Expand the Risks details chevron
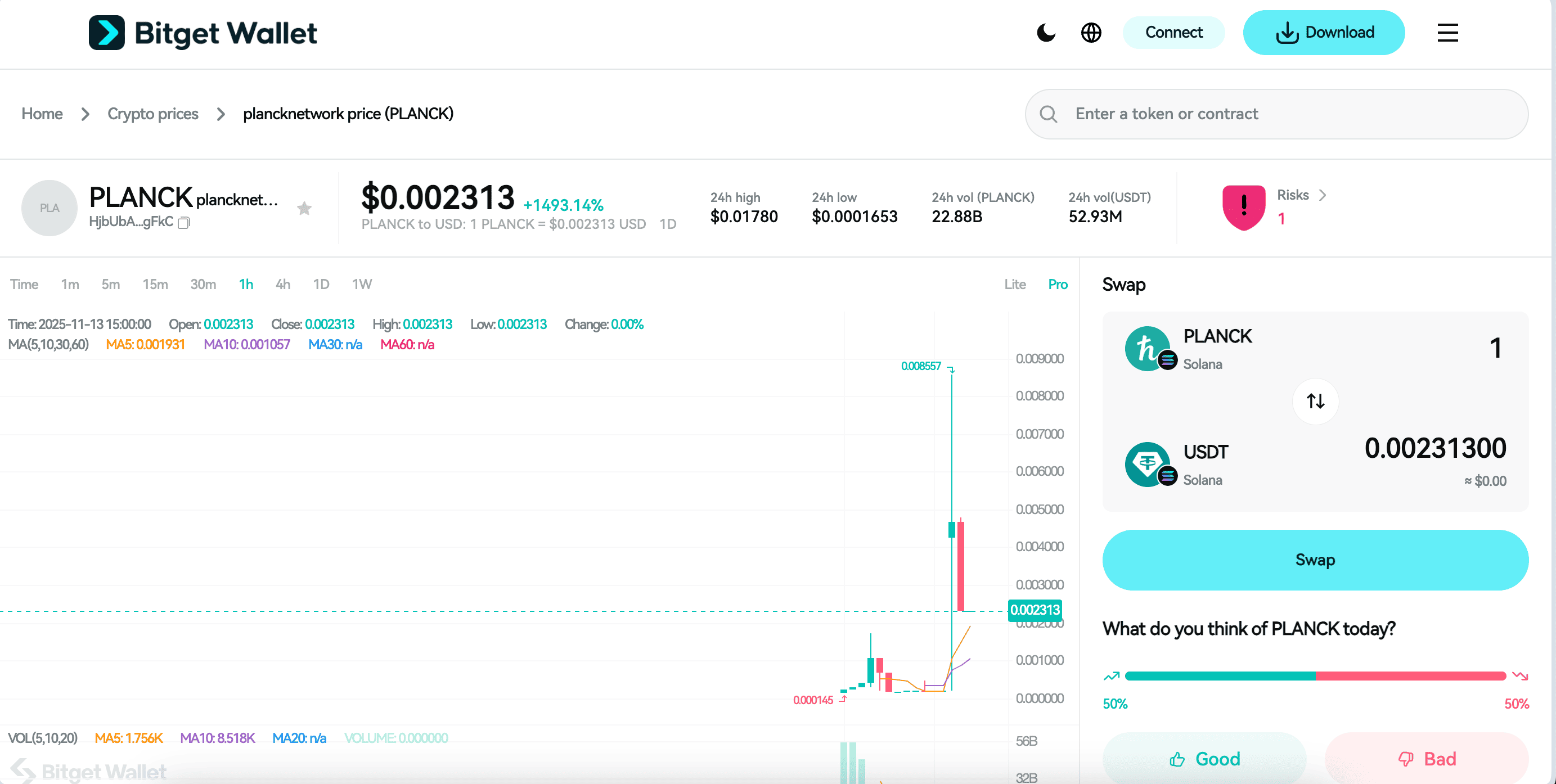 (1323, 195)
